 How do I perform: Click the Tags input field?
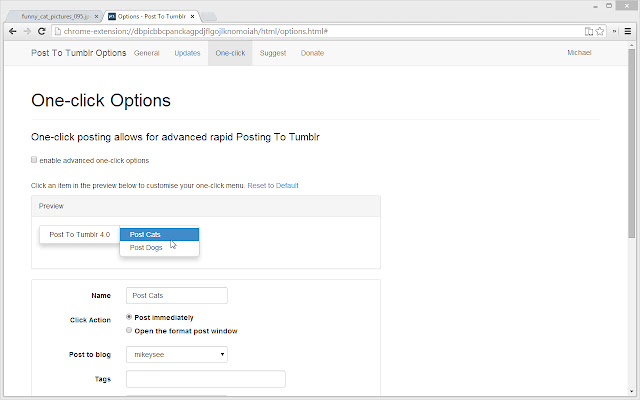click(206, 379)
